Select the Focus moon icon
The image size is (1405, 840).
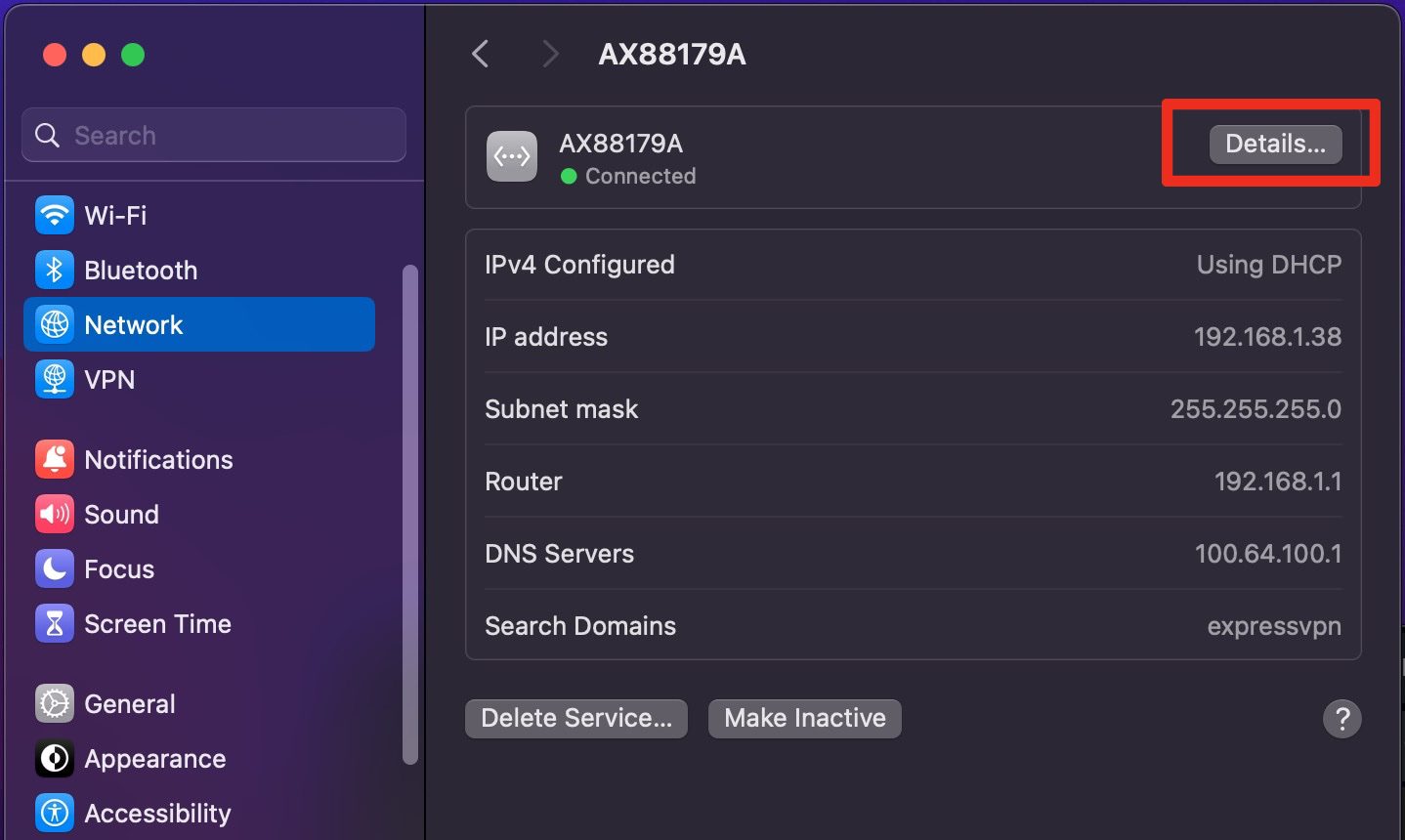pos(55,568)
